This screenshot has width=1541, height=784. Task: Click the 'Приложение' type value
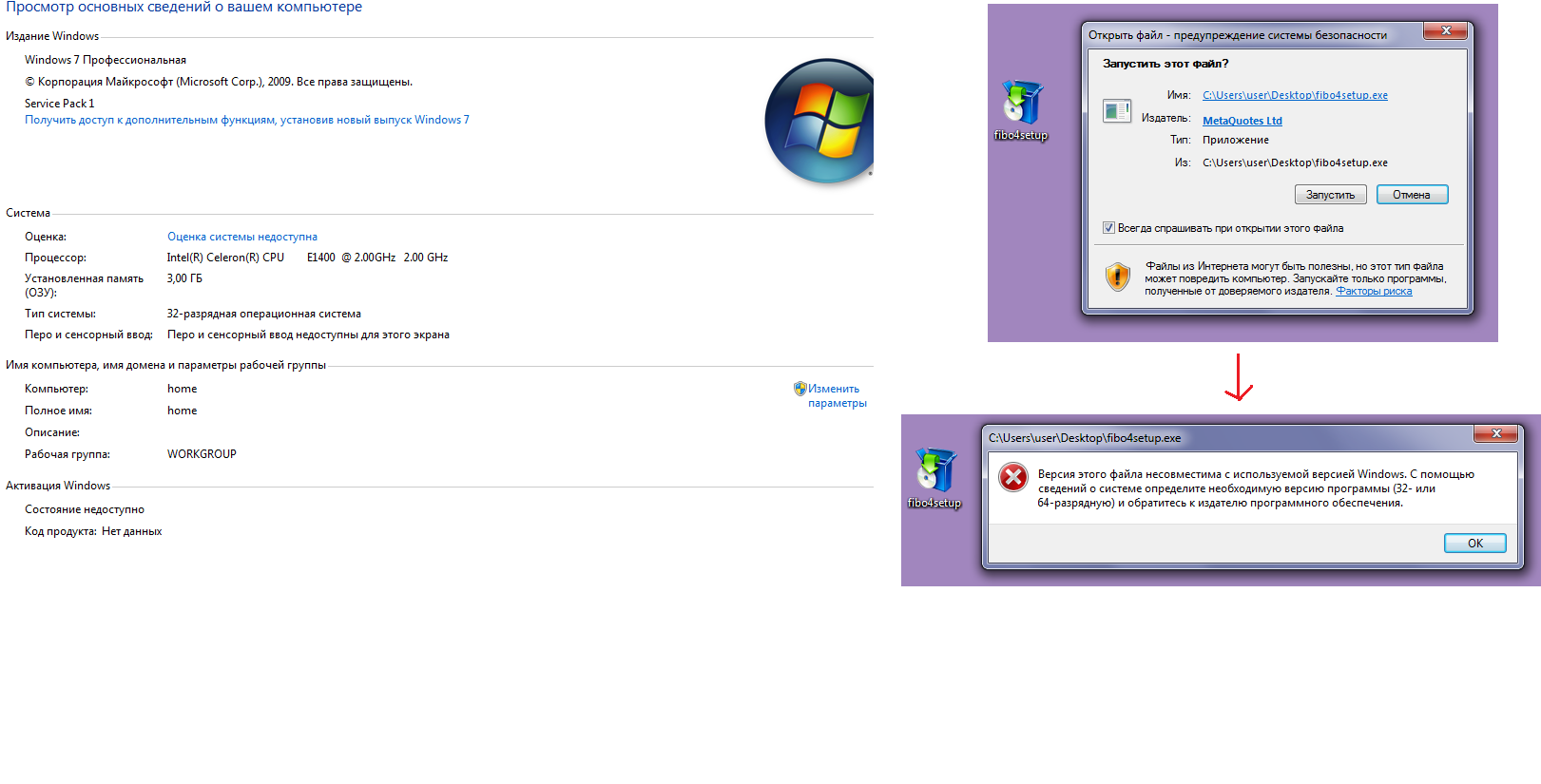1236,140
